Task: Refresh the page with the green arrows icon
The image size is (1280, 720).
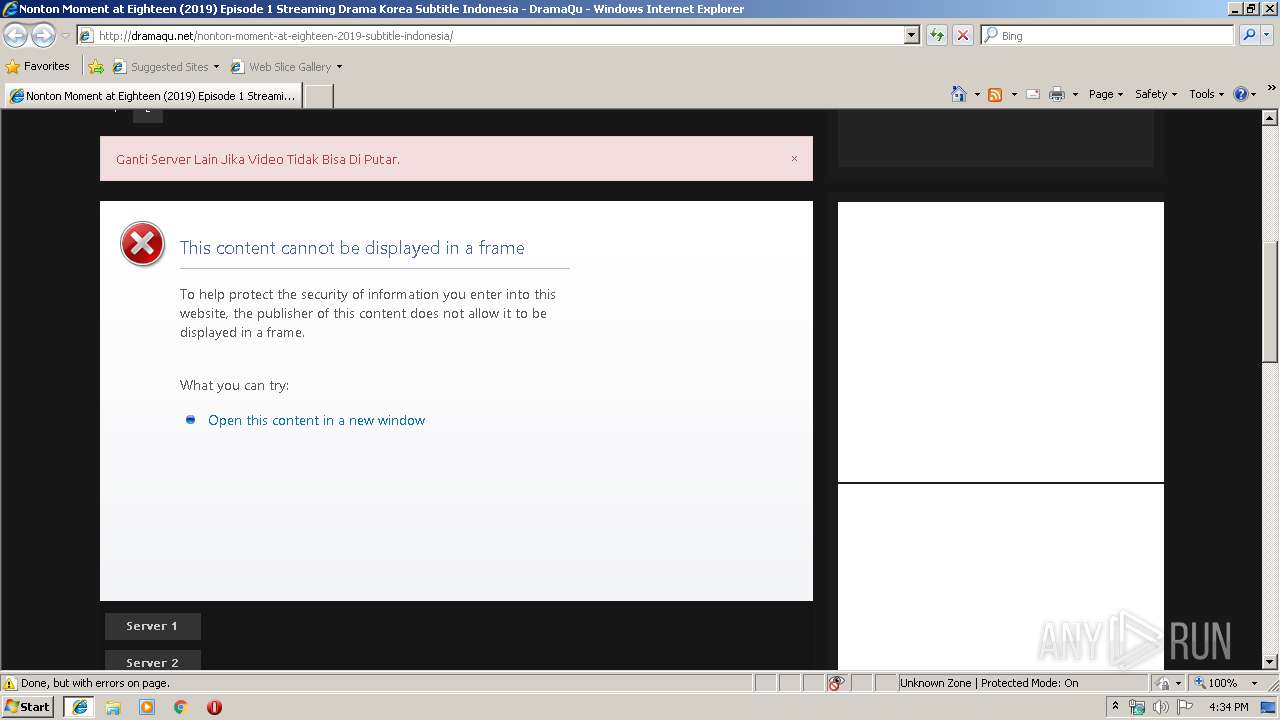Action: (936, 35)
